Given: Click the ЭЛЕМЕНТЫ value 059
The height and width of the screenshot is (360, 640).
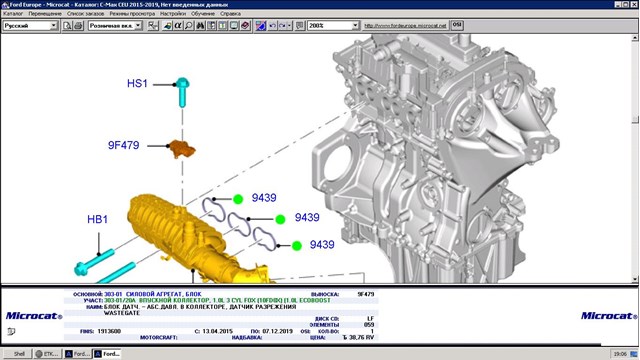Looking at the screenshot, I should point(369,325).
